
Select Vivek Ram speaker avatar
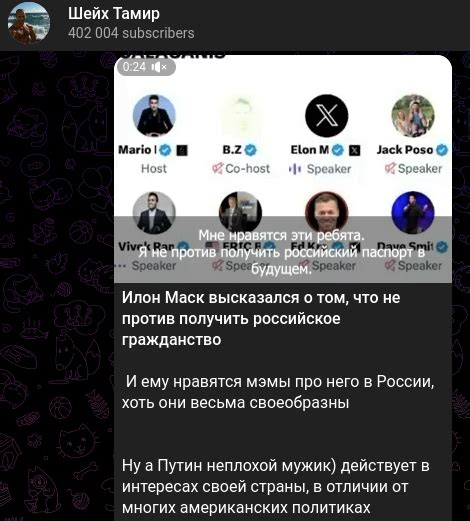(x=154, y=212)
